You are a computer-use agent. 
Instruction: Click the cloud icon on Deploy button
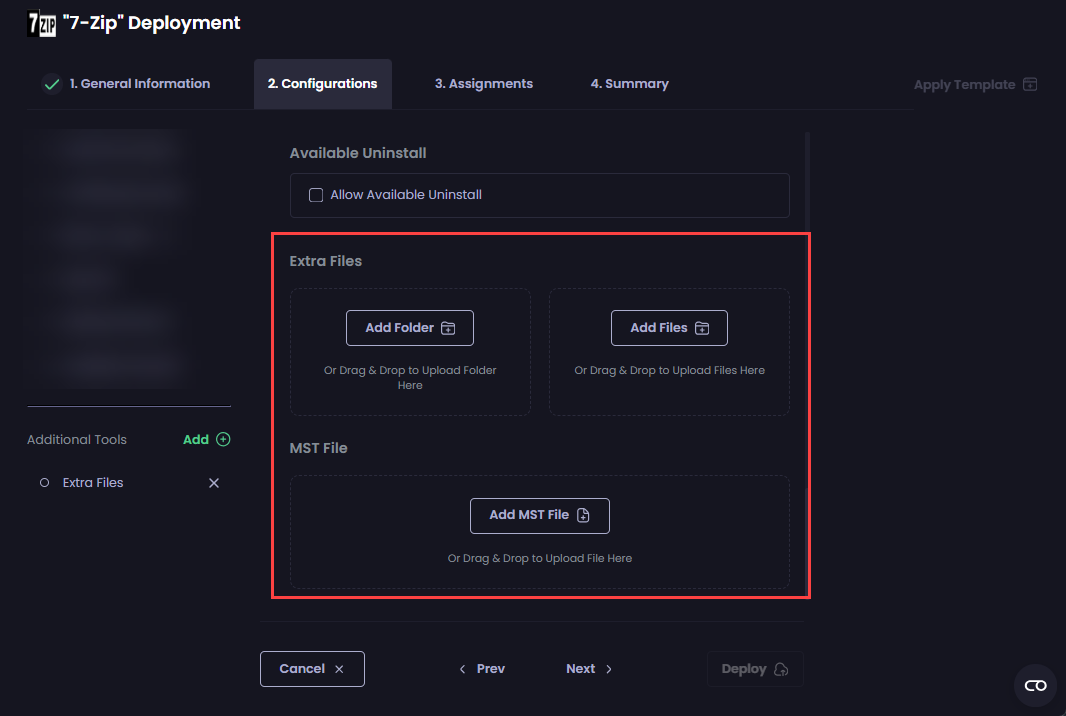click(x=781, y=669)
